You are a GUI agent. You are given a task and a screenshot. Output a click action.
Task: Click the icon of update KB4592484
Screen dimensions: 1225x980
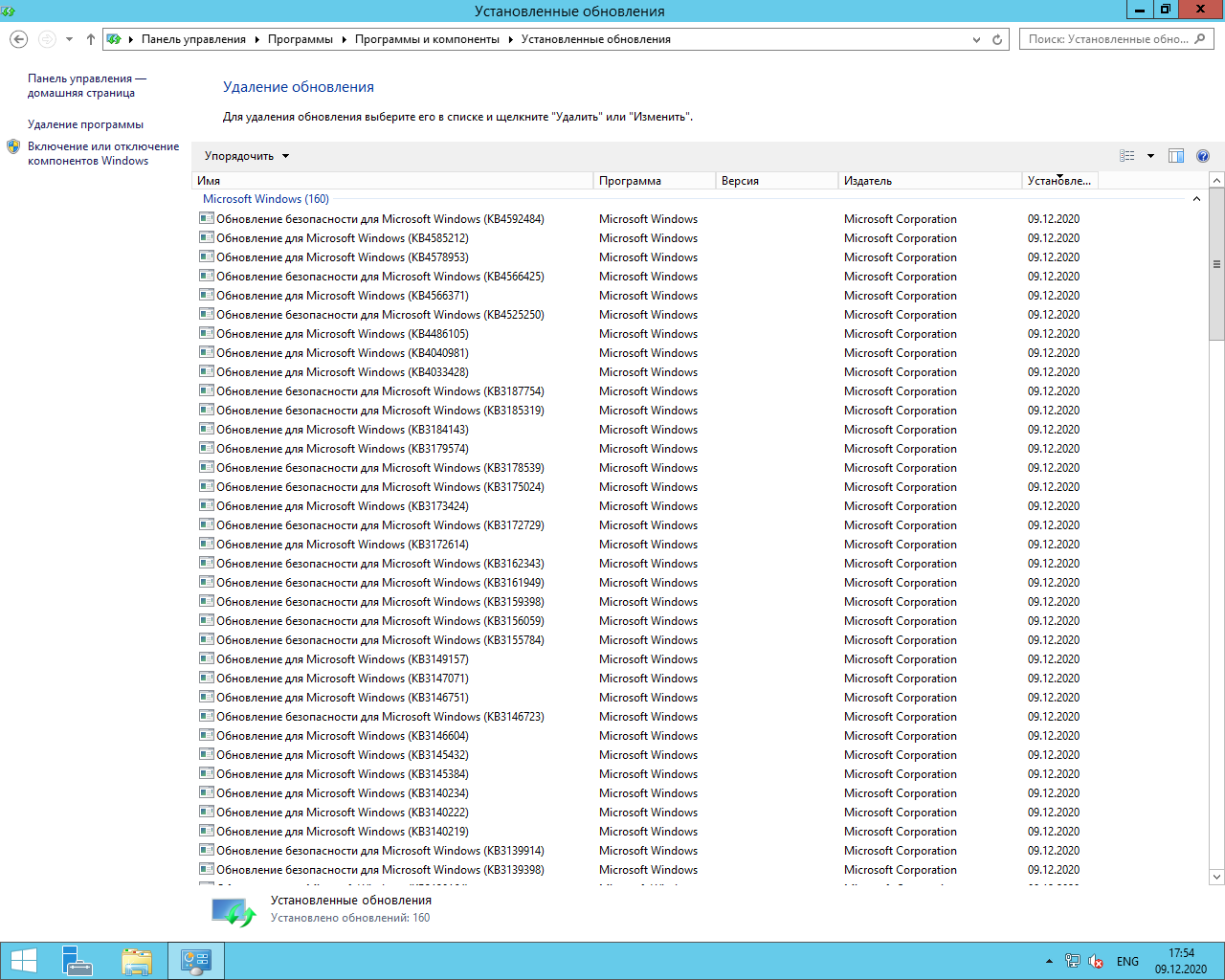(x=206, y=218)
